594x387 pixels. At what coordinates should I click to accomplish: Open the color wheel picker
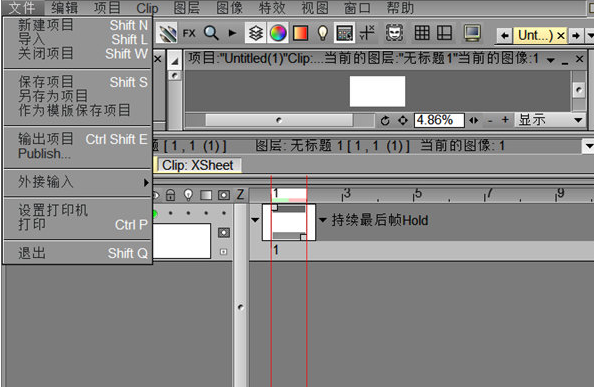(278, 33)
